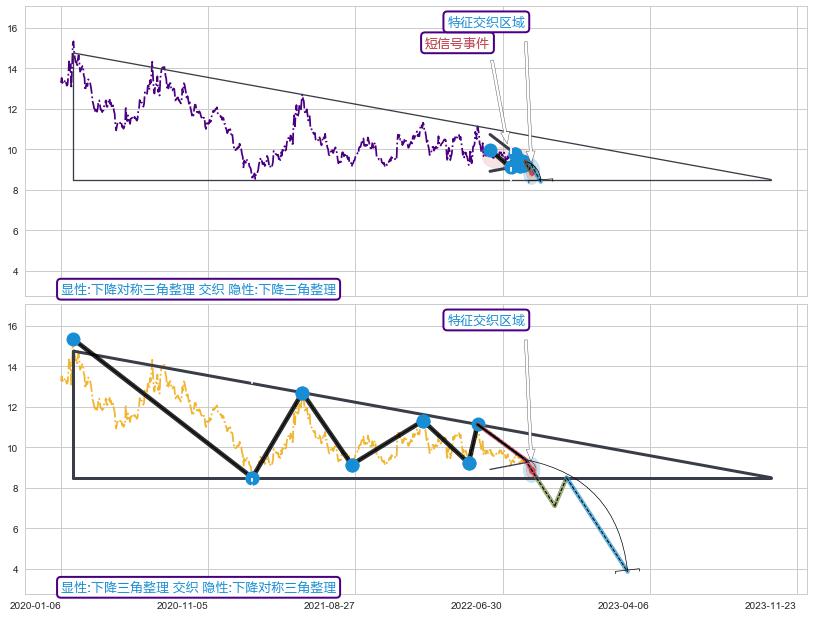Click end of blue projected line near value 4
Image resolution: width=813 pixels, height=617 pixels.
(x=627, y=570)
